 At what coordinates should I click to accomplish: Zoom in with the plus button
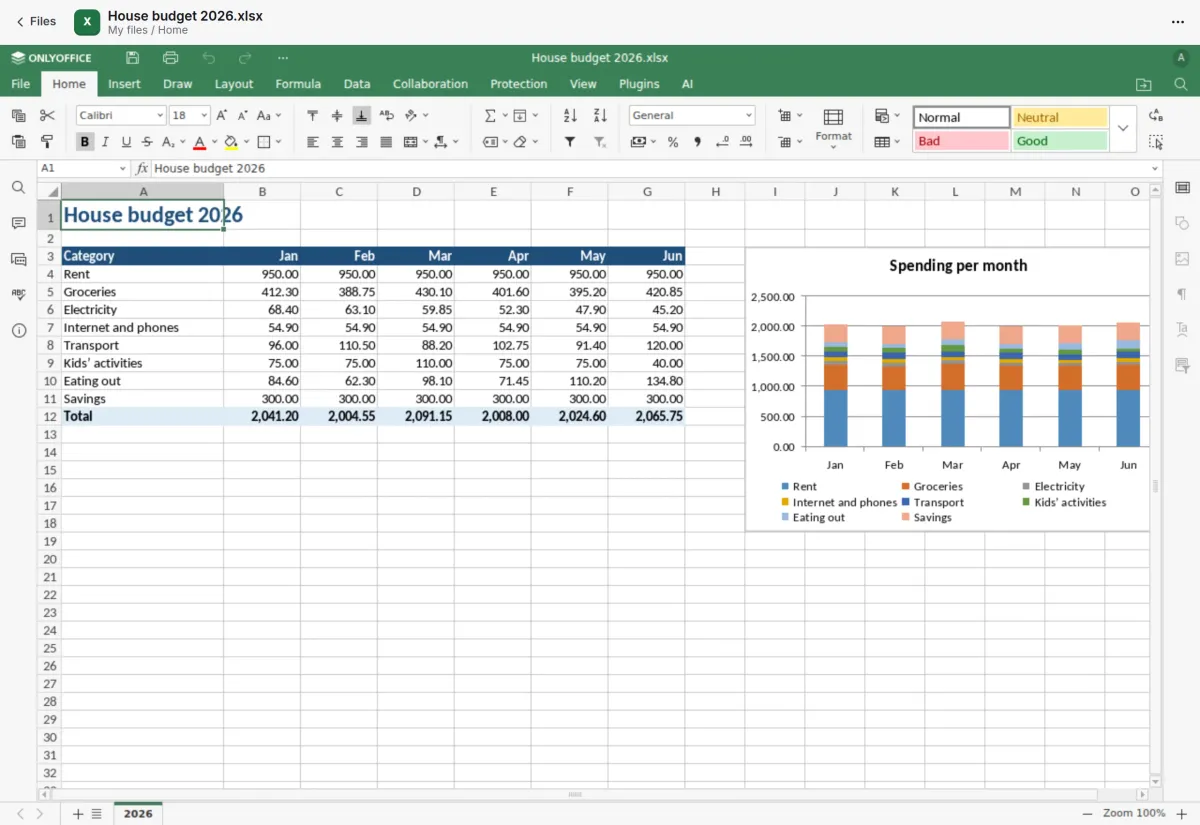coord(1182,814)
